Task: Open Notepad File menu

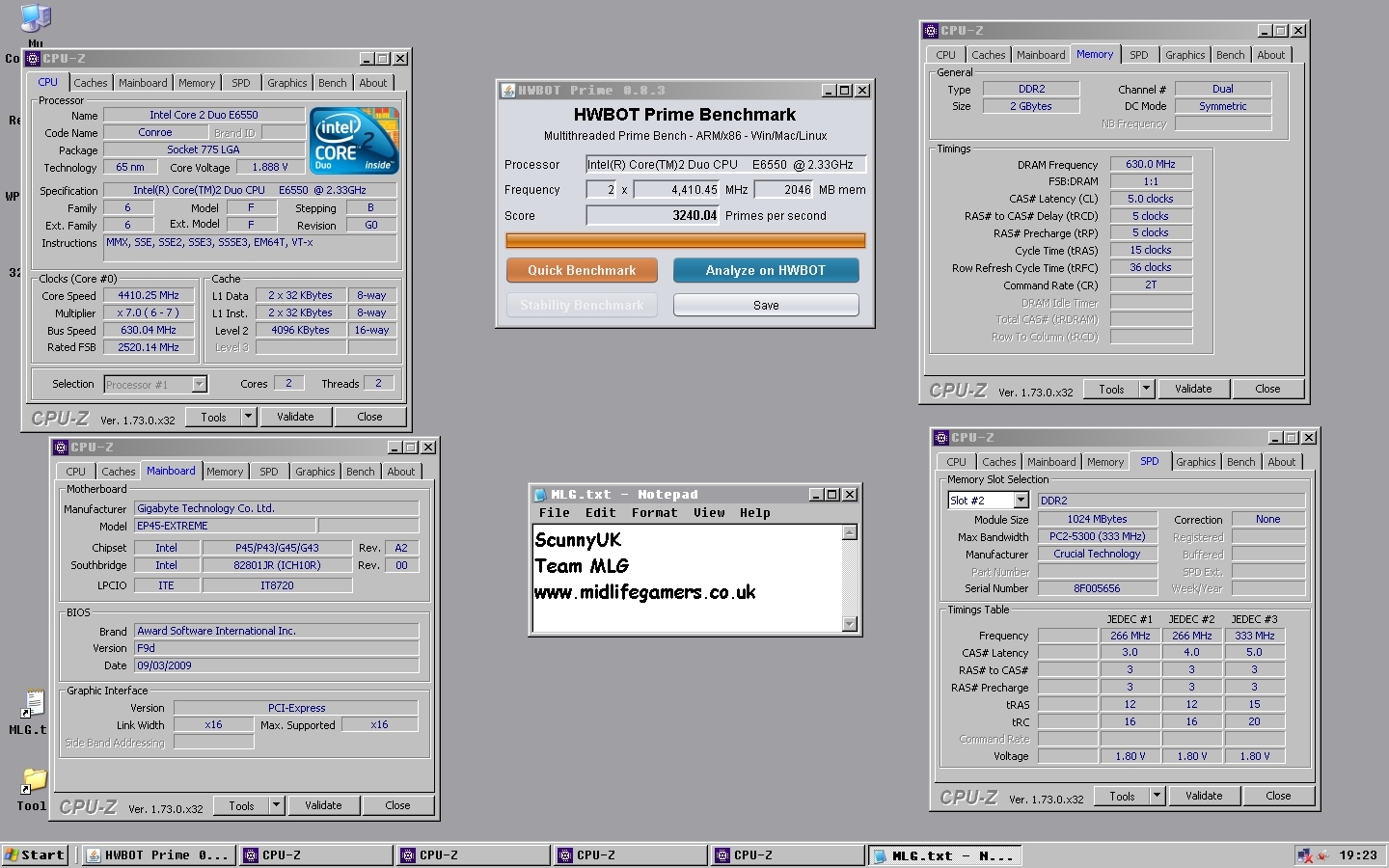Action: coord(554,513)
